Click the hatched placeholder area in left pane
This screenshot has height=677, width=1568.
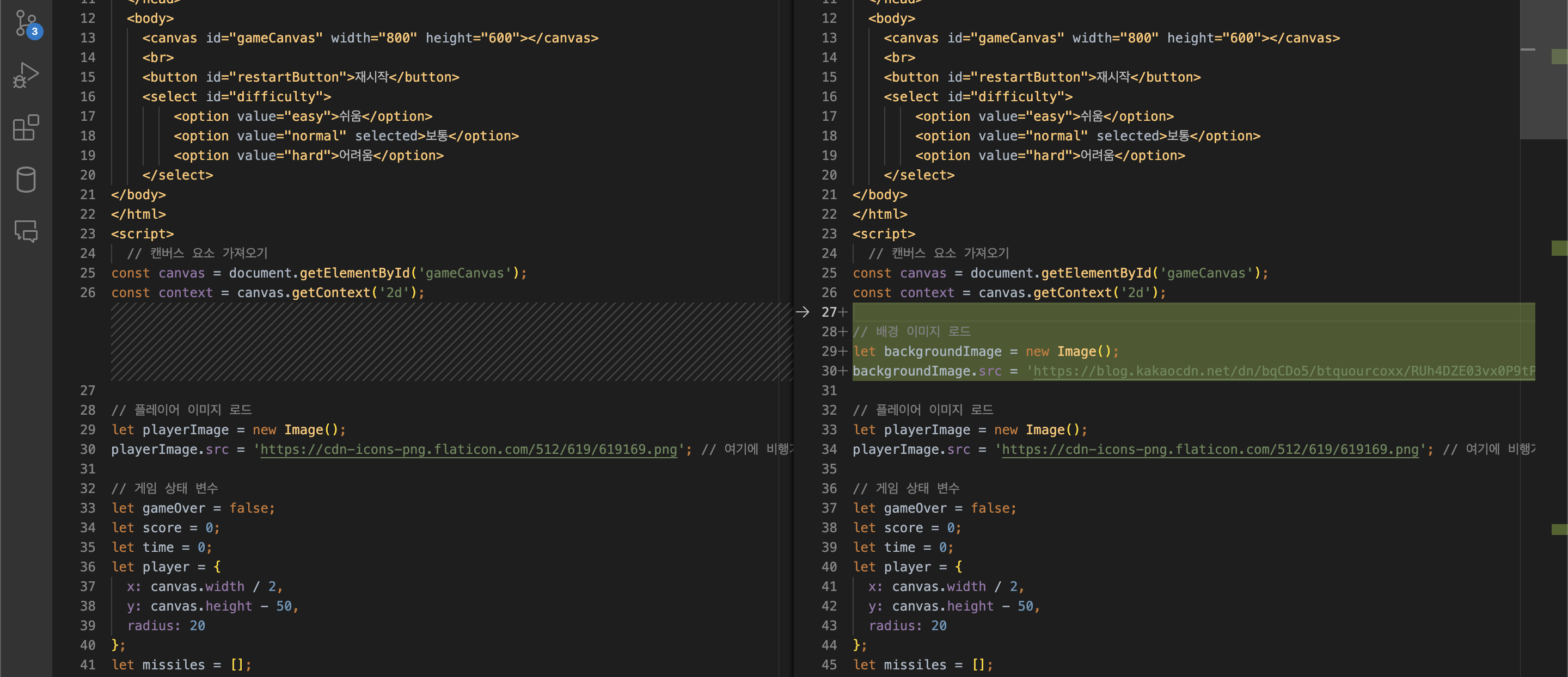450,342
